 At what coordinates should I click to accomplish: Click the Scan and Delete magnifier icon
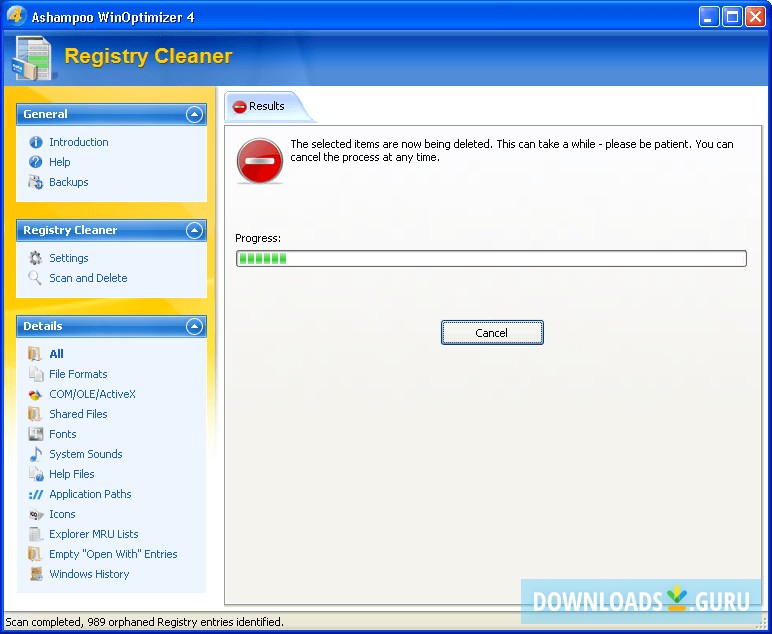click(x=35, y=278)
